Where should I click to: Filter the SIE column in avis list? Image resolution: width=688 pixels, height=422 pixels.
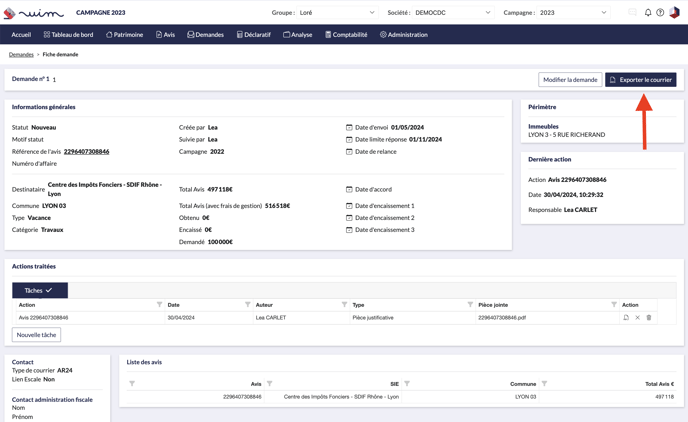point(407,384)
